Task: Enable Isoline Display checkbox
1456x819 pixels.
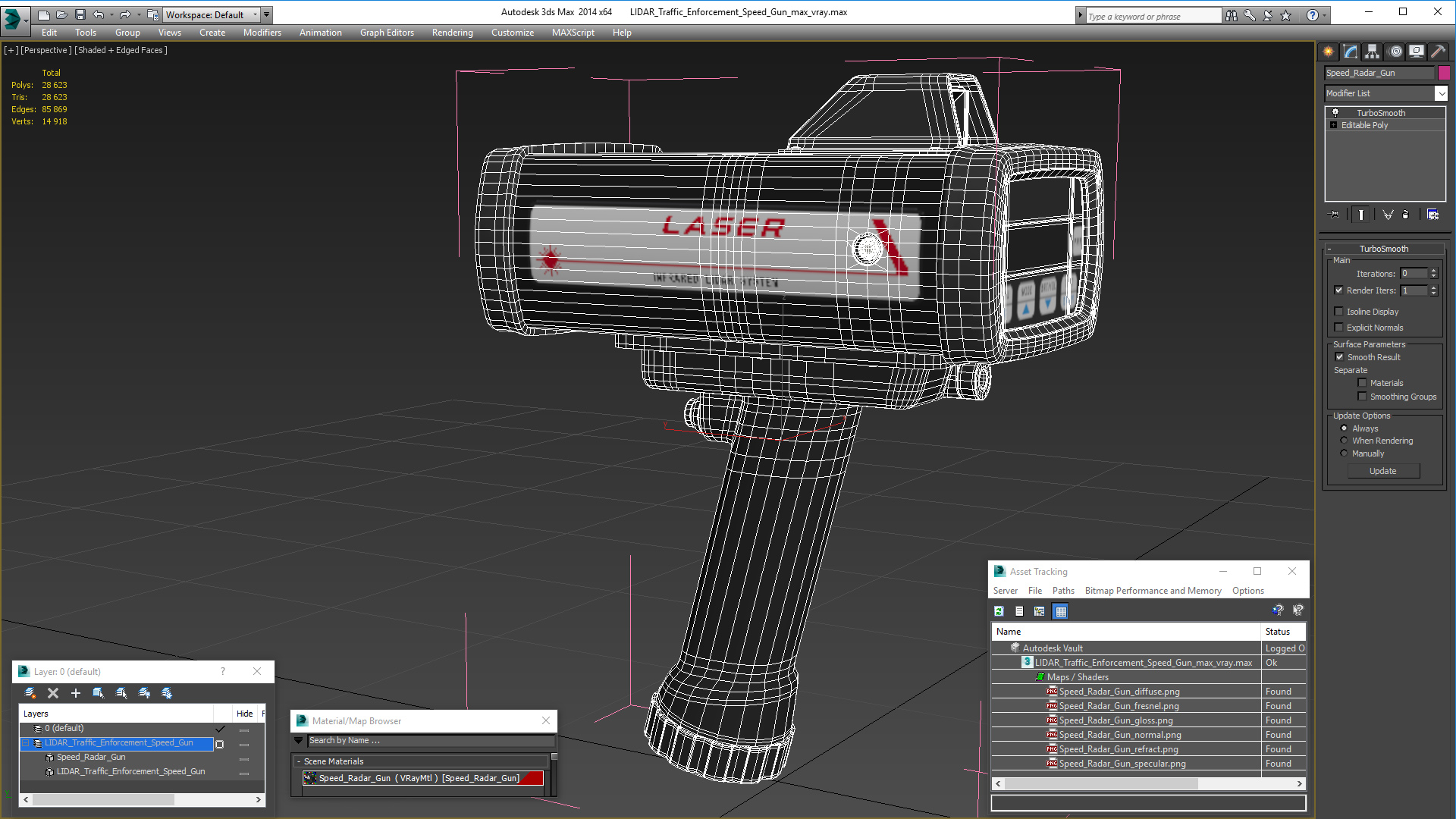Action: click(x=1339, y=312)
